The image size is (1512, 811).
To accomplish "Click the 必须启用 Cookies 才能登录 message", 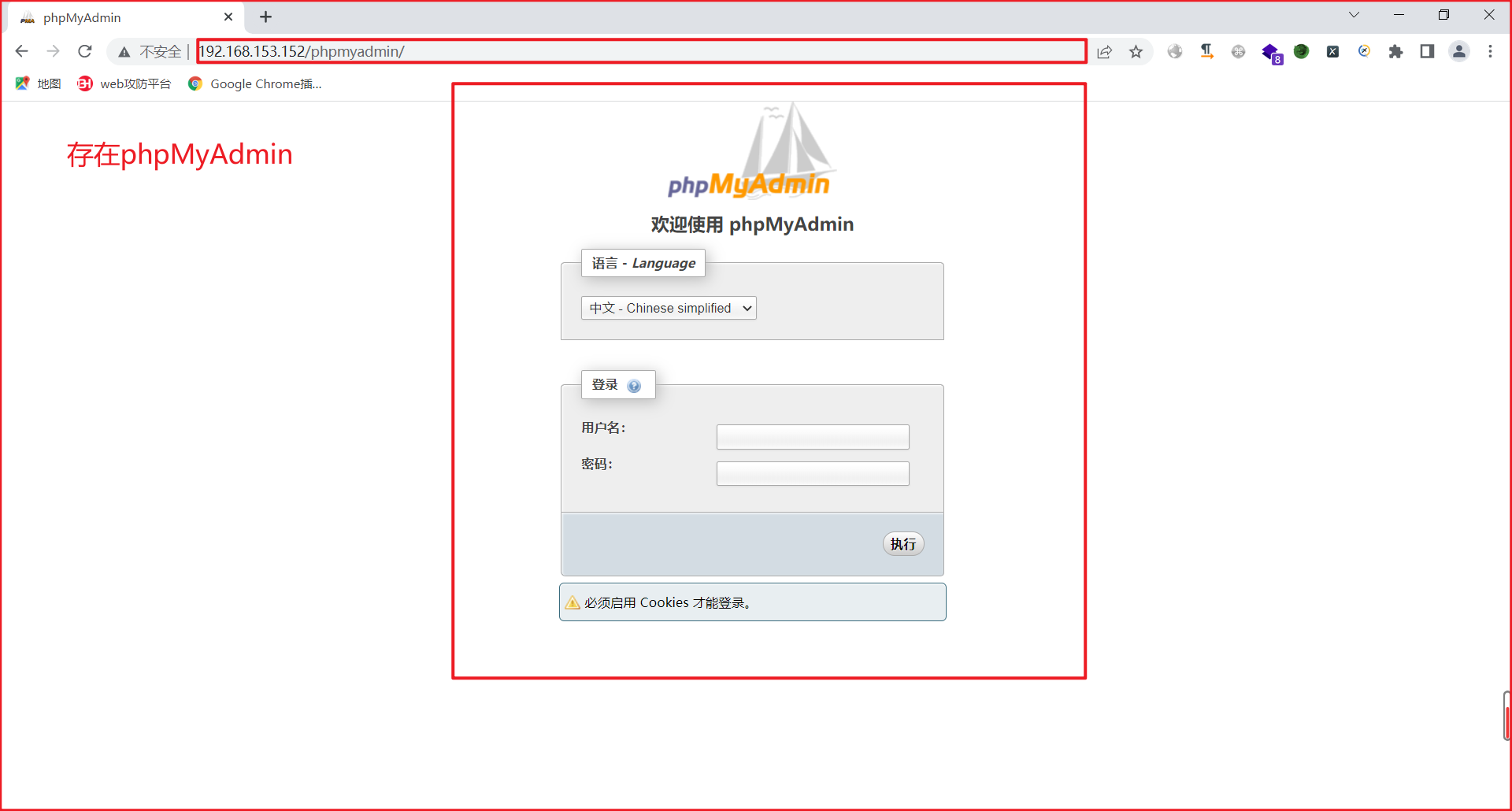I will tap(668, 602).
